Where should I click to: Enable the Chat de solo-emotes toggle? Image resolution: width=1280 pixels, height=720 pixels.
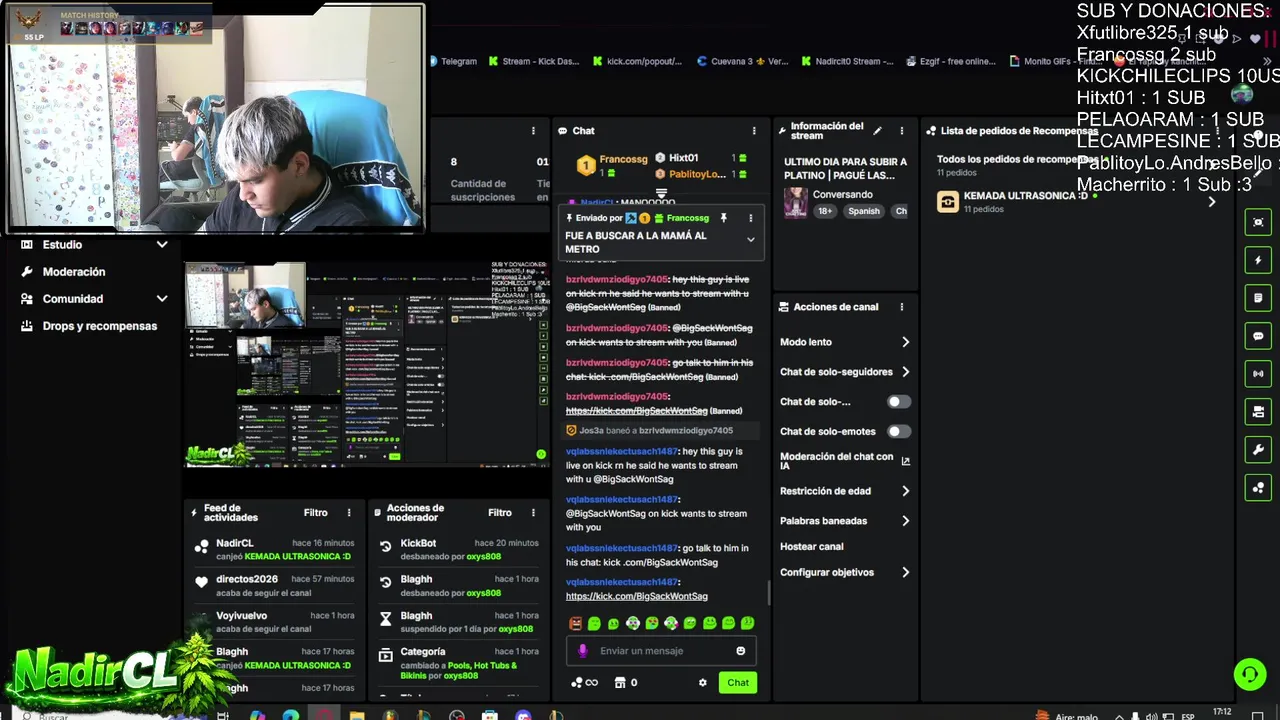(899, 432)
